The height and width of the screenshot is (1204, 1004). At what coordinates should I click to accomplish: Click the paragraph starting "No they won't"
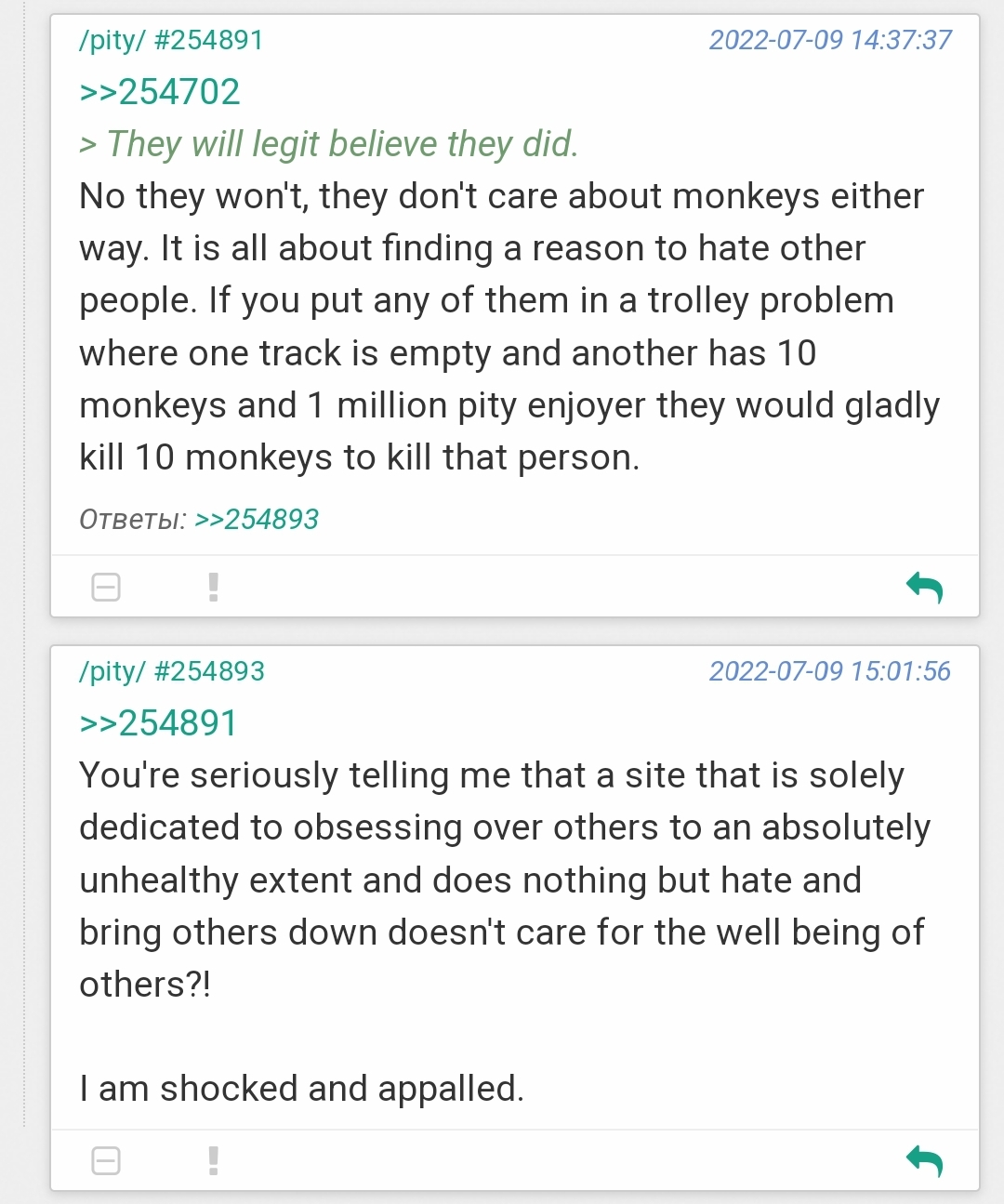click(502, 326)
